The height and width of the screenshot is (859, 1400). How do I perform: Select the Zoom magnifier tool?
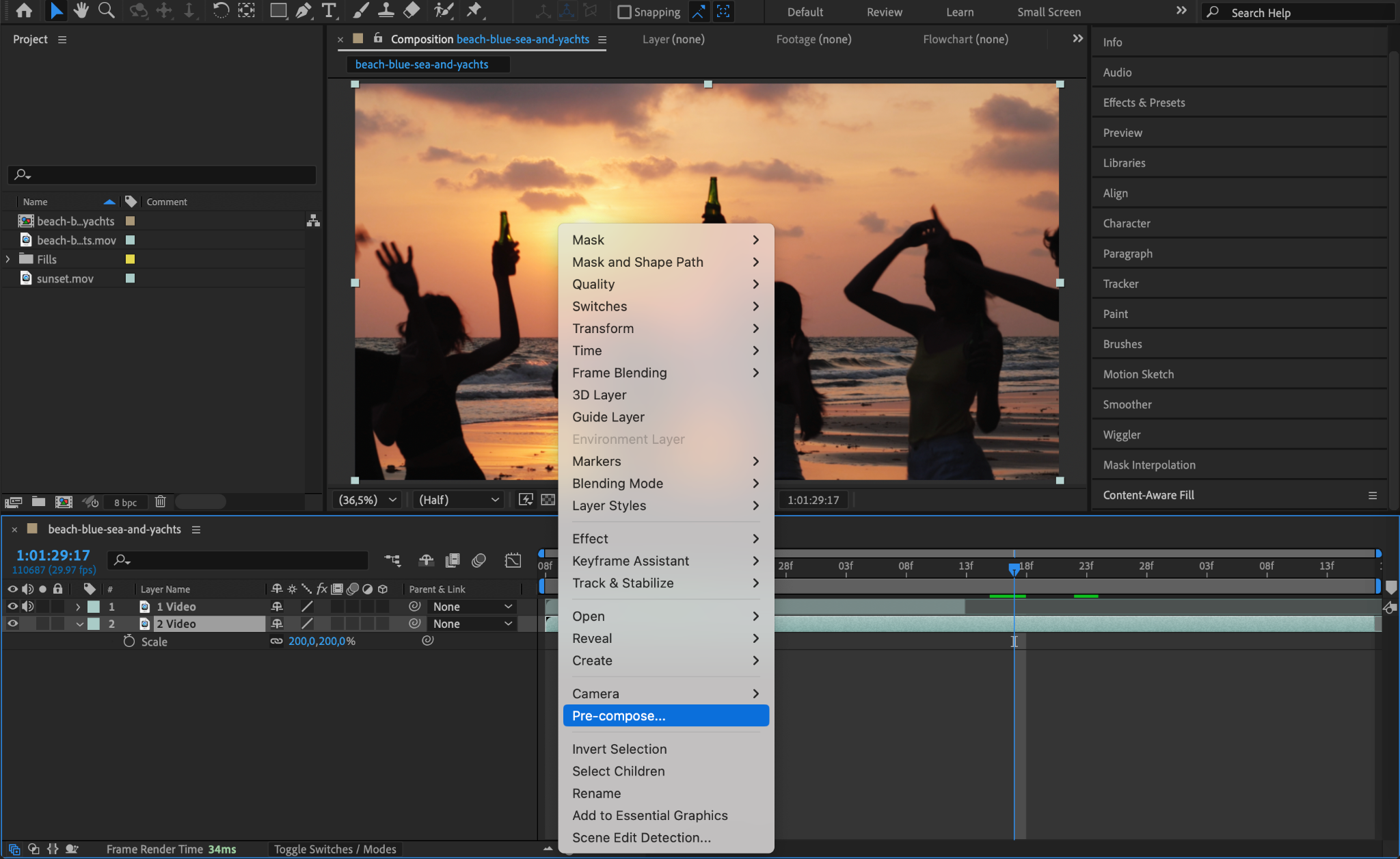[x=106, y=10]
